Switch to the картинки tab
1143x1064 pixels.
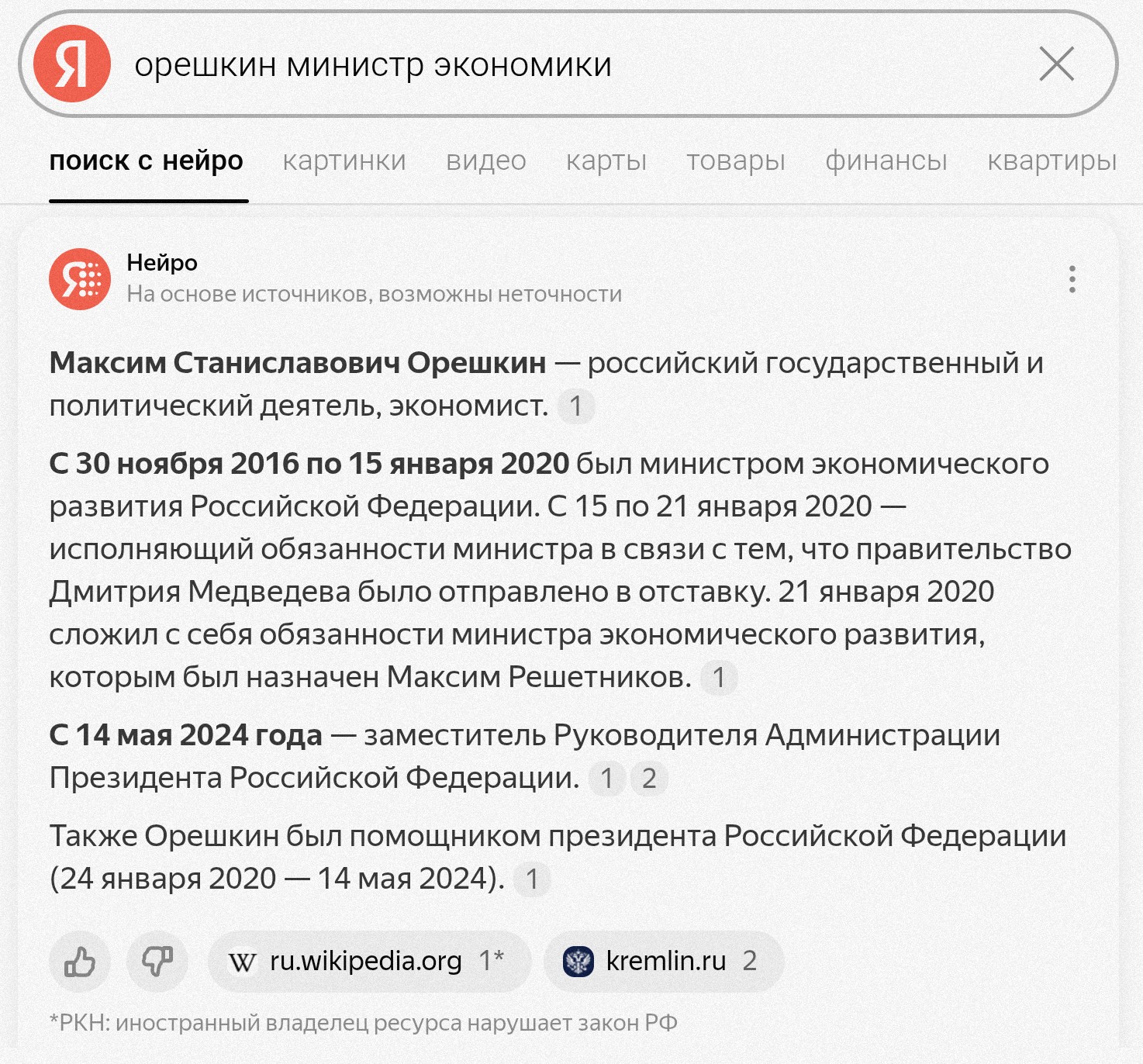pos(344,161)
